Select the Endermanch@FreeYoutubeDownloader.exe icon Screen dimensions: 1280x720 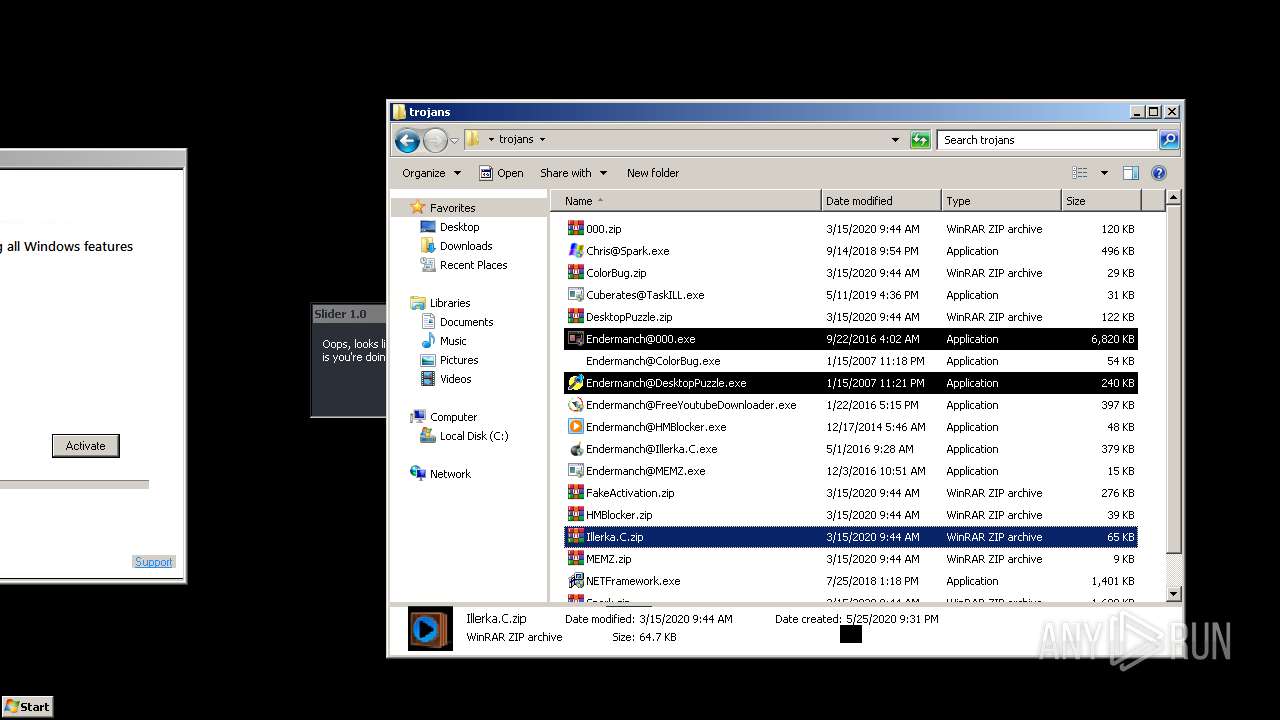[x=575, y=405]
